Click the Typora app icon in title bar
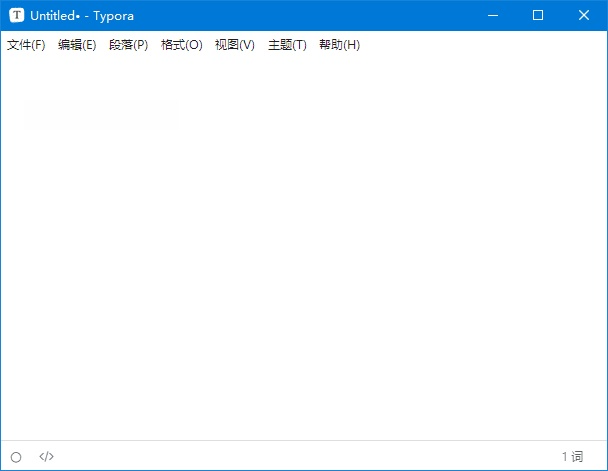 click(16, 15)
